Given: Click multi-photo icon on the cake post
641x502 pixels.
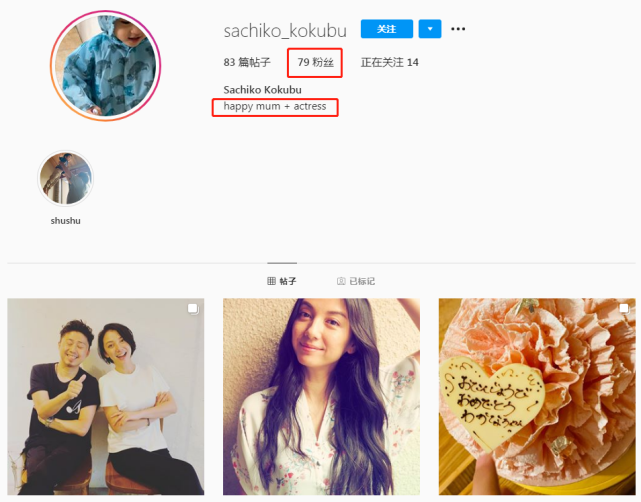Looking at the screenshot, I should [x=624, y=309].
